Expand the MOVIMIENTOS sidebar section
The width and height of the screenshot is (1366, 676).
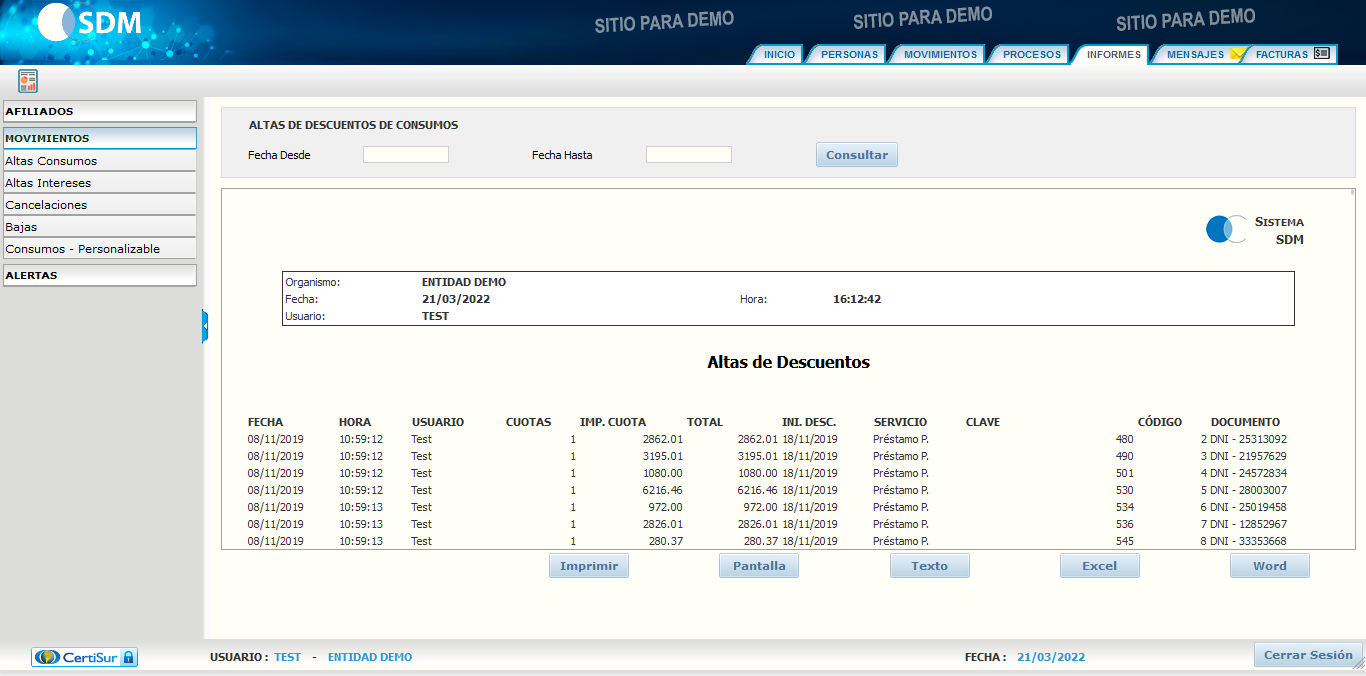pyautogui.click(x=100, y=138)
